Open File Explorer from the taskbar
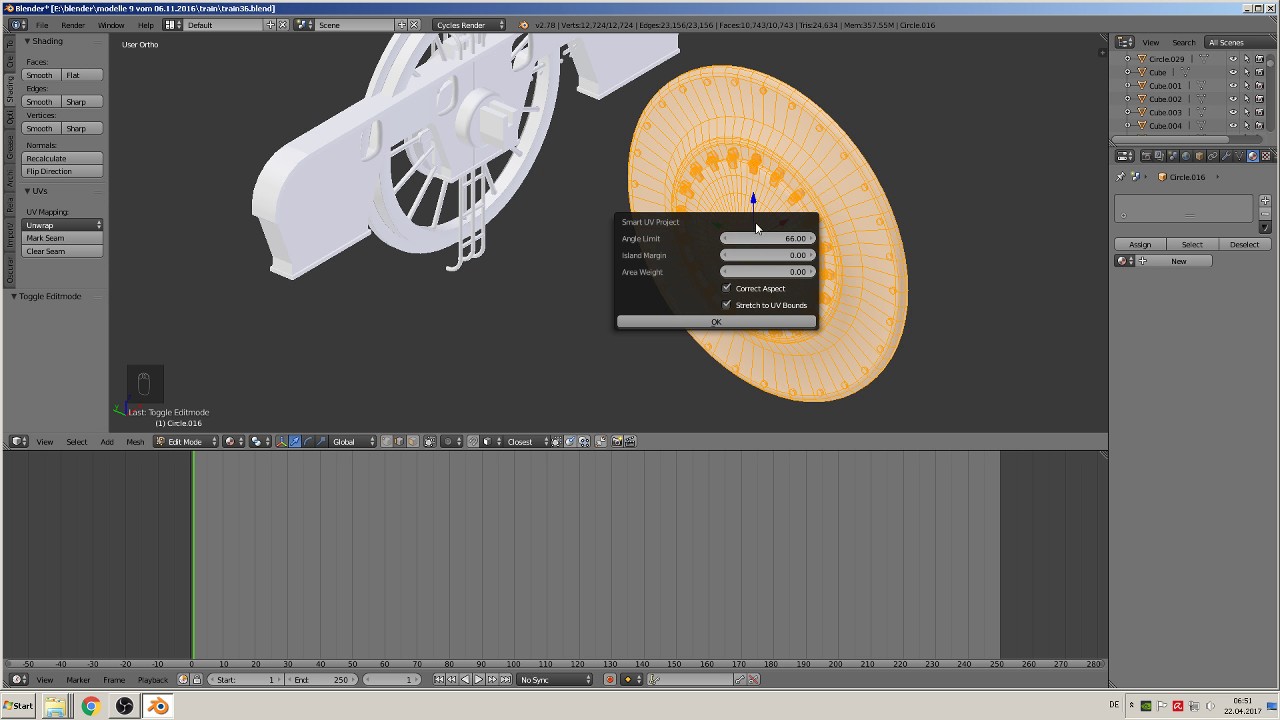1280x720 pixels. coord(55,706)
